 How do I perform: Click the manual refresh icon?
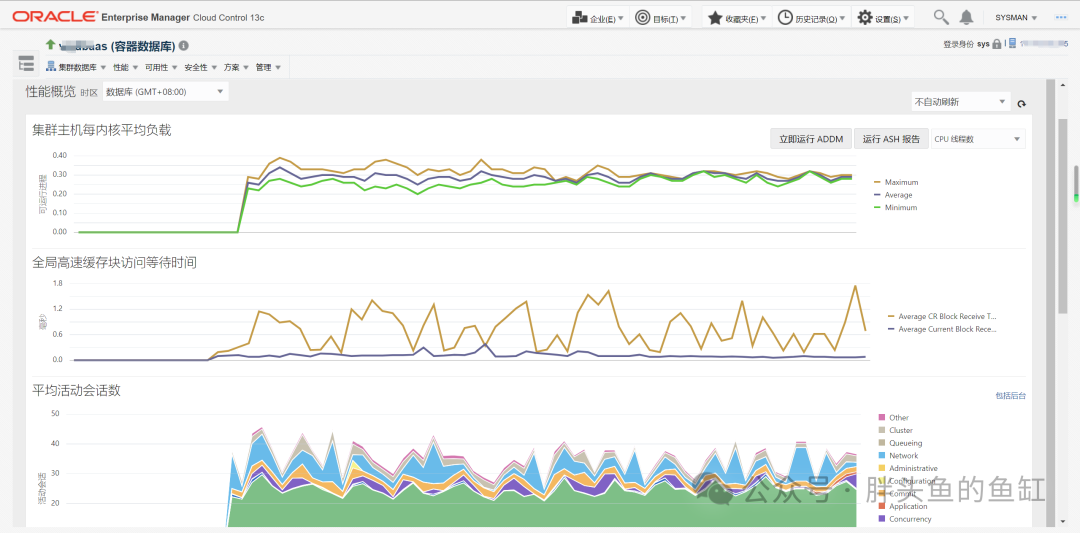[x=1022, y=104]
